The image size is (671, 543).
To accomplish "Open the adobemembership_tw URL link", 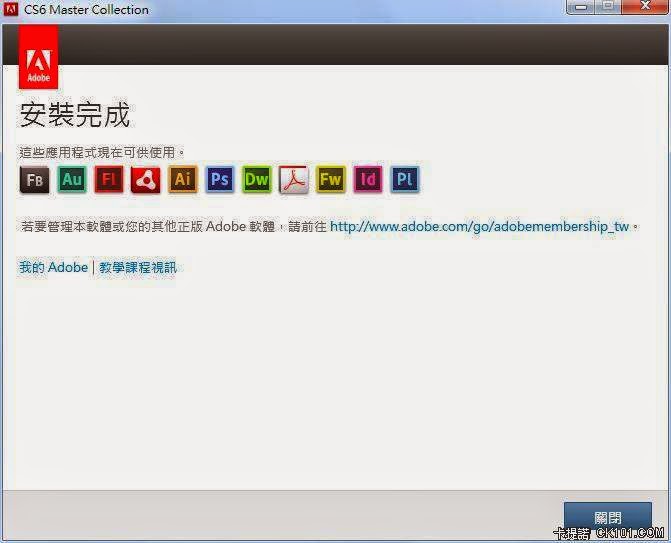I will click(x=479, y=226).
